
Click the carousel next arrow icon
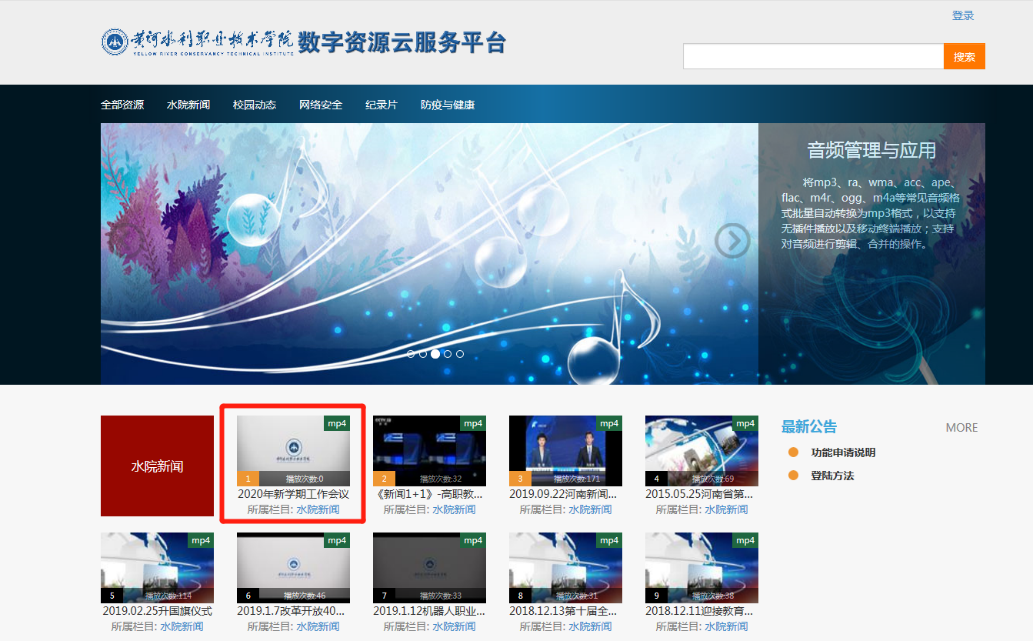click(x=733, y=240)
